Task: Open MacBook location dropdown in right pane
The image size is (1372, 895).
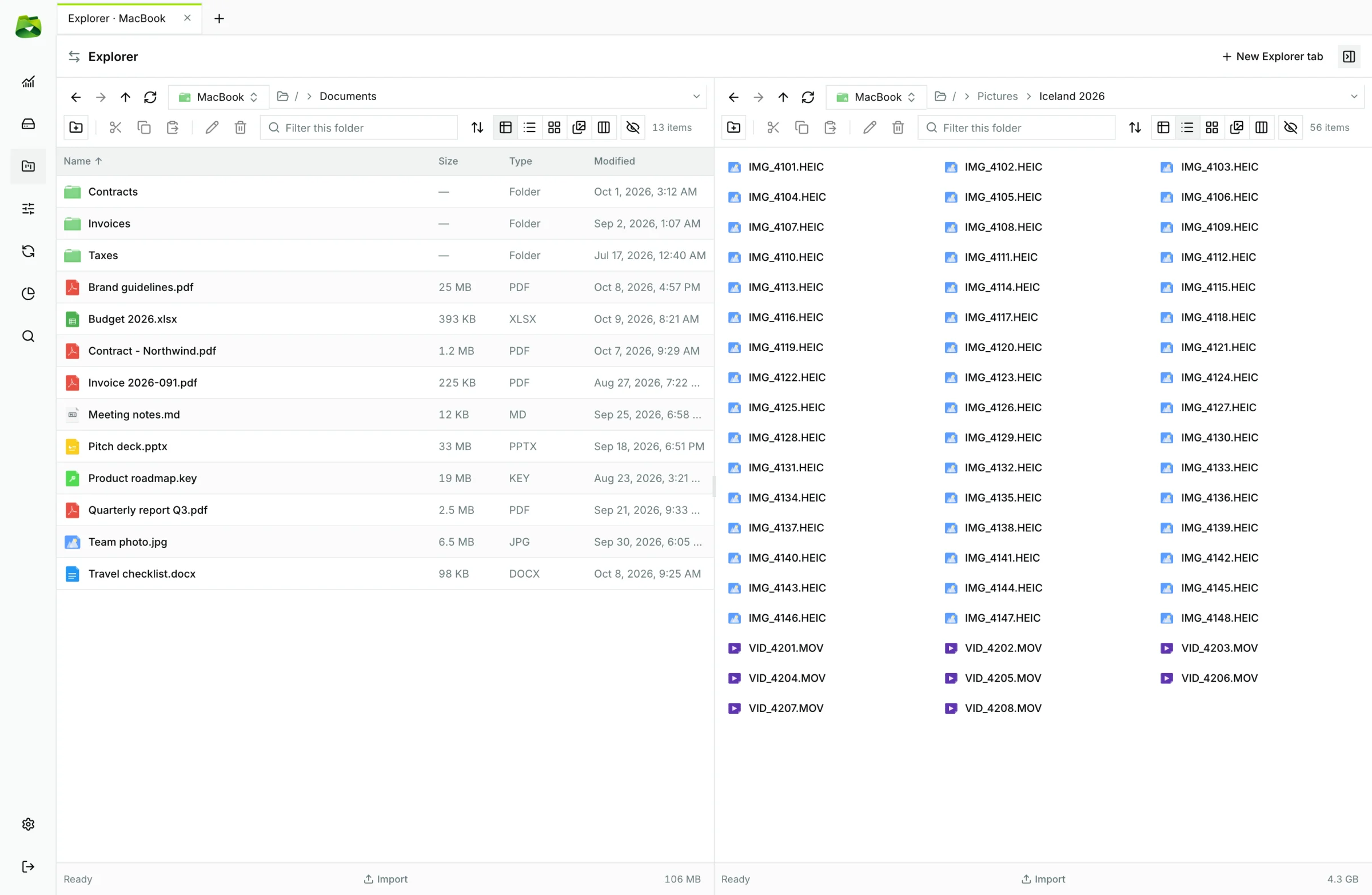Action: pyautogui.click(x=876, y=97)
